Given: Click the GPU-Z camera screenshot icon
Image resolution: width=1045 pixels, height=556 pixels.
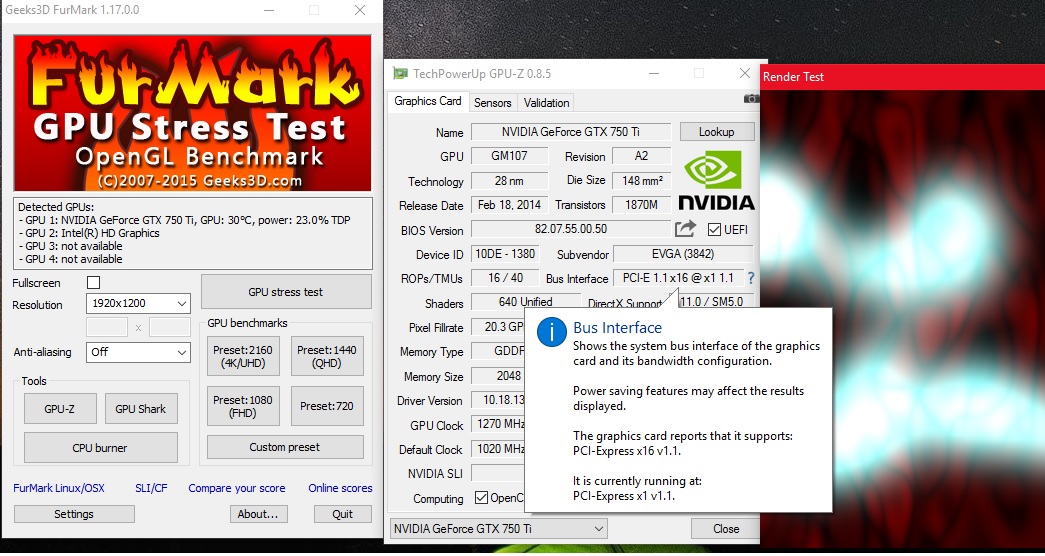Looking at the screenshot, I should coord(752,99).
